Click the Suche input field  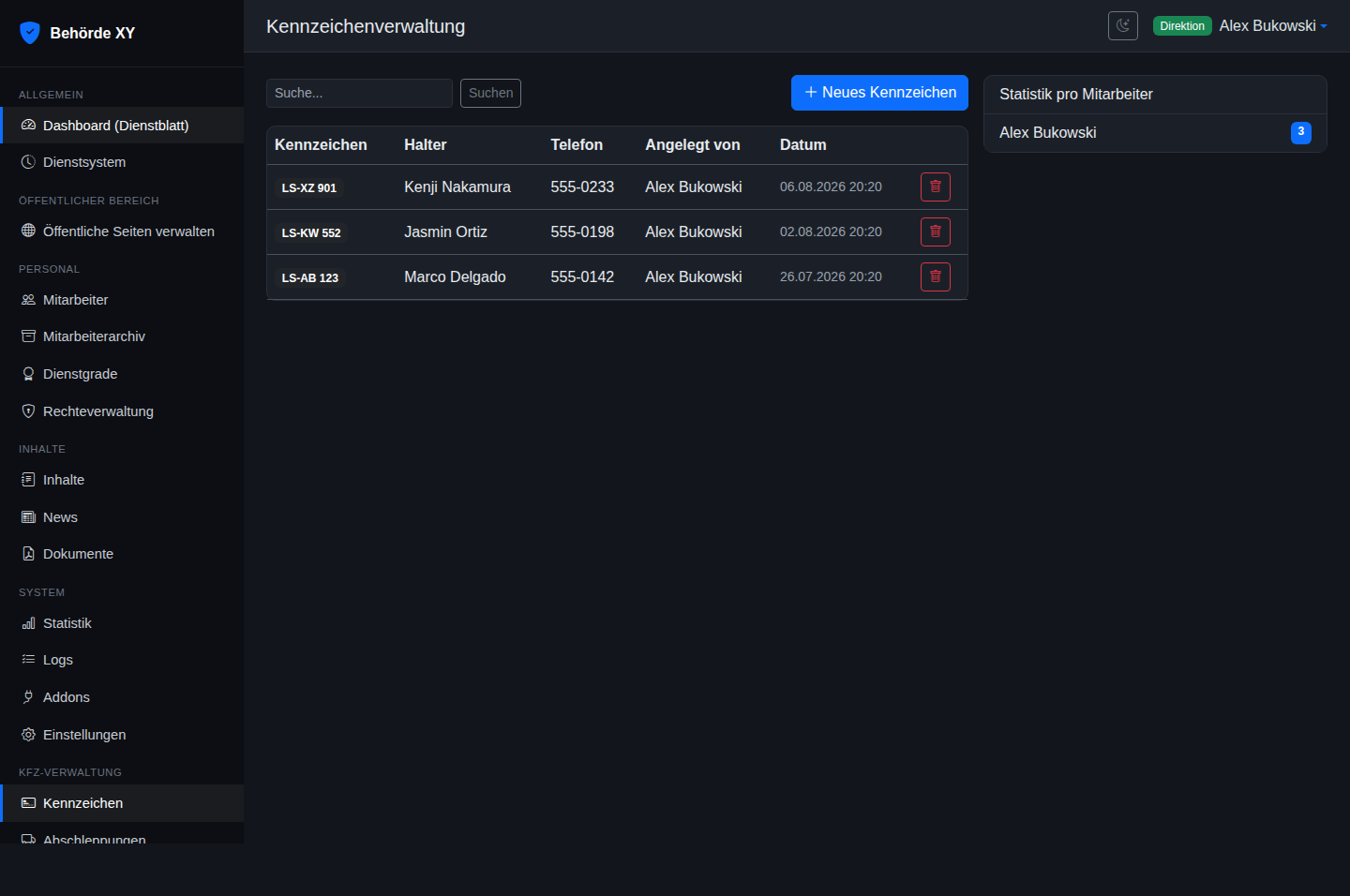(359, 93)
